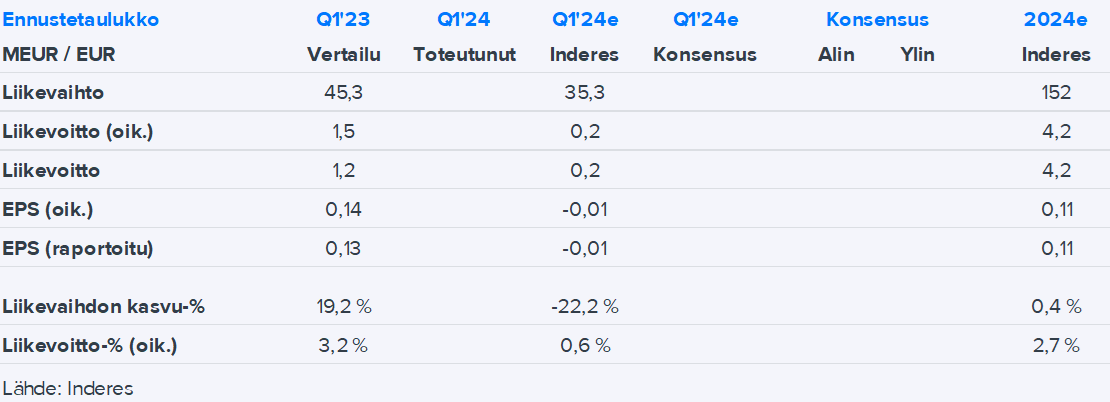Click the 45,3 revenue value
The height and width of the screenshot is (402, 1110).
pos(343,93)
